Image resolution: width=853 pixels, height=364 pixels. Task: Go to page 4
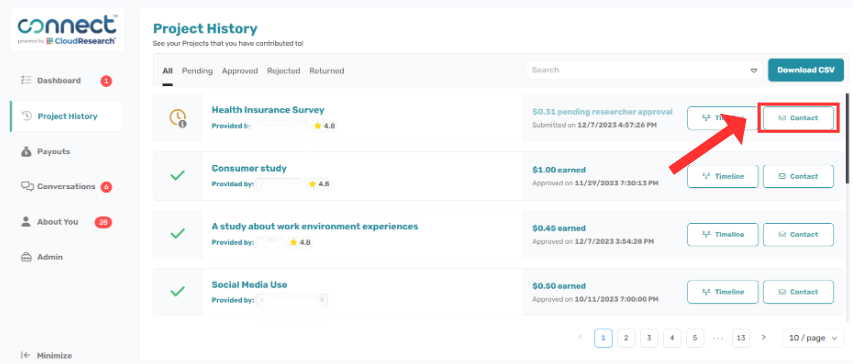tap(672, 338)
